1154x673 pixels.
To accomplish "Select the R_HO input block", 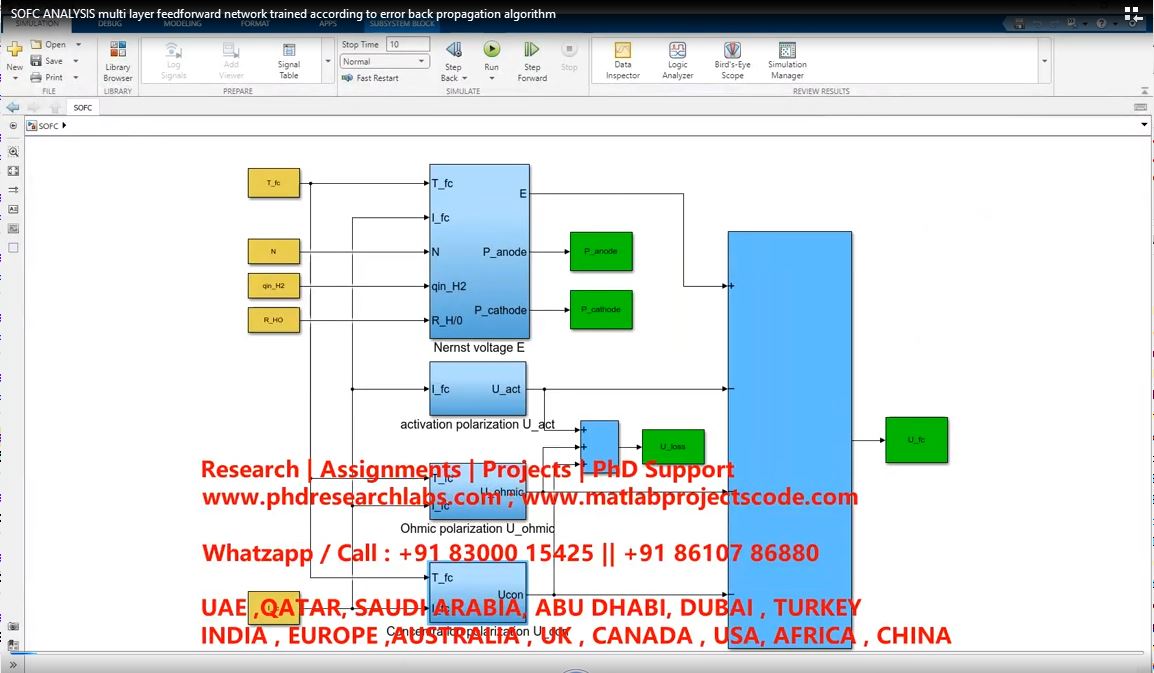I will [x=274, y=320].
